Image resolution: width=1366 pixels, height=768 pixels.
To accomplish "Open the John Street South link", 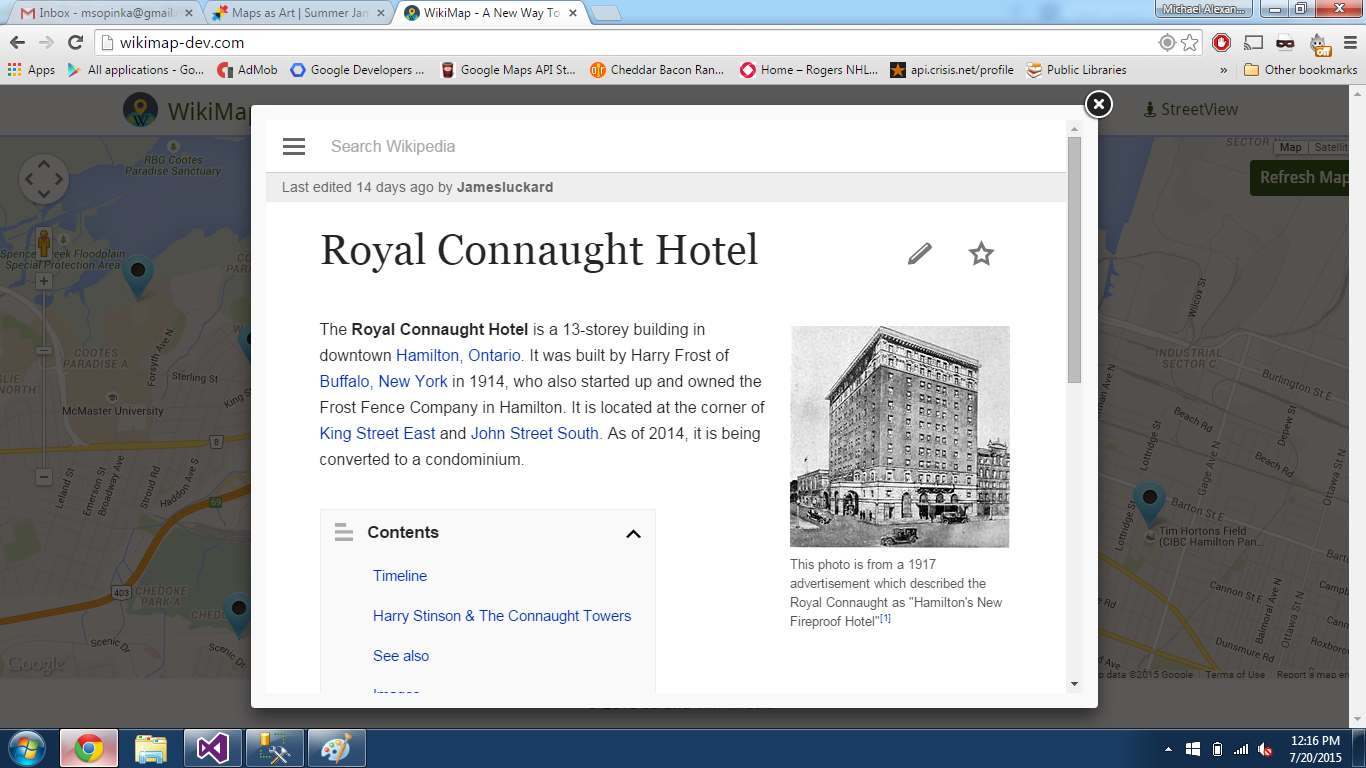I will (535, 433).
